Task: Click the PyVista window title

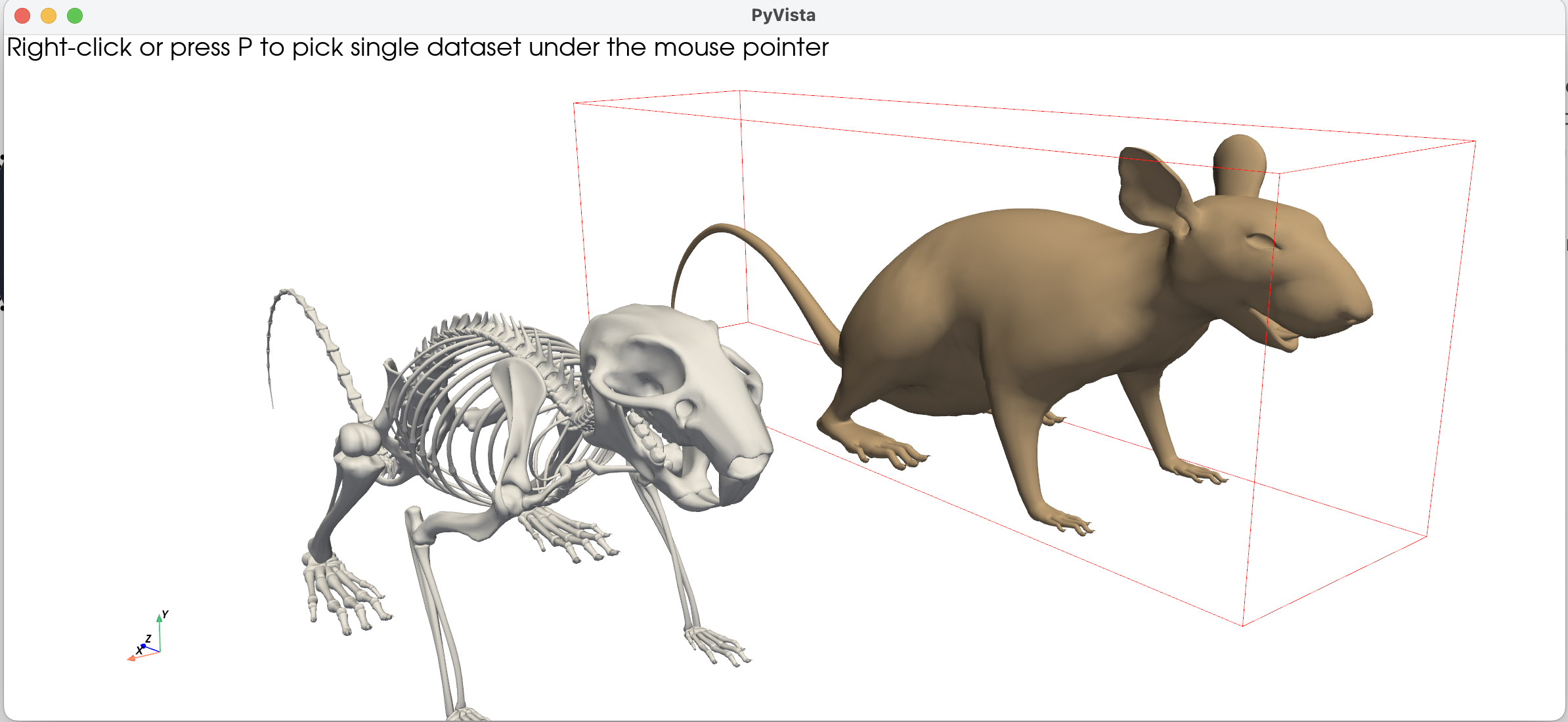Action: coord(783,15)
